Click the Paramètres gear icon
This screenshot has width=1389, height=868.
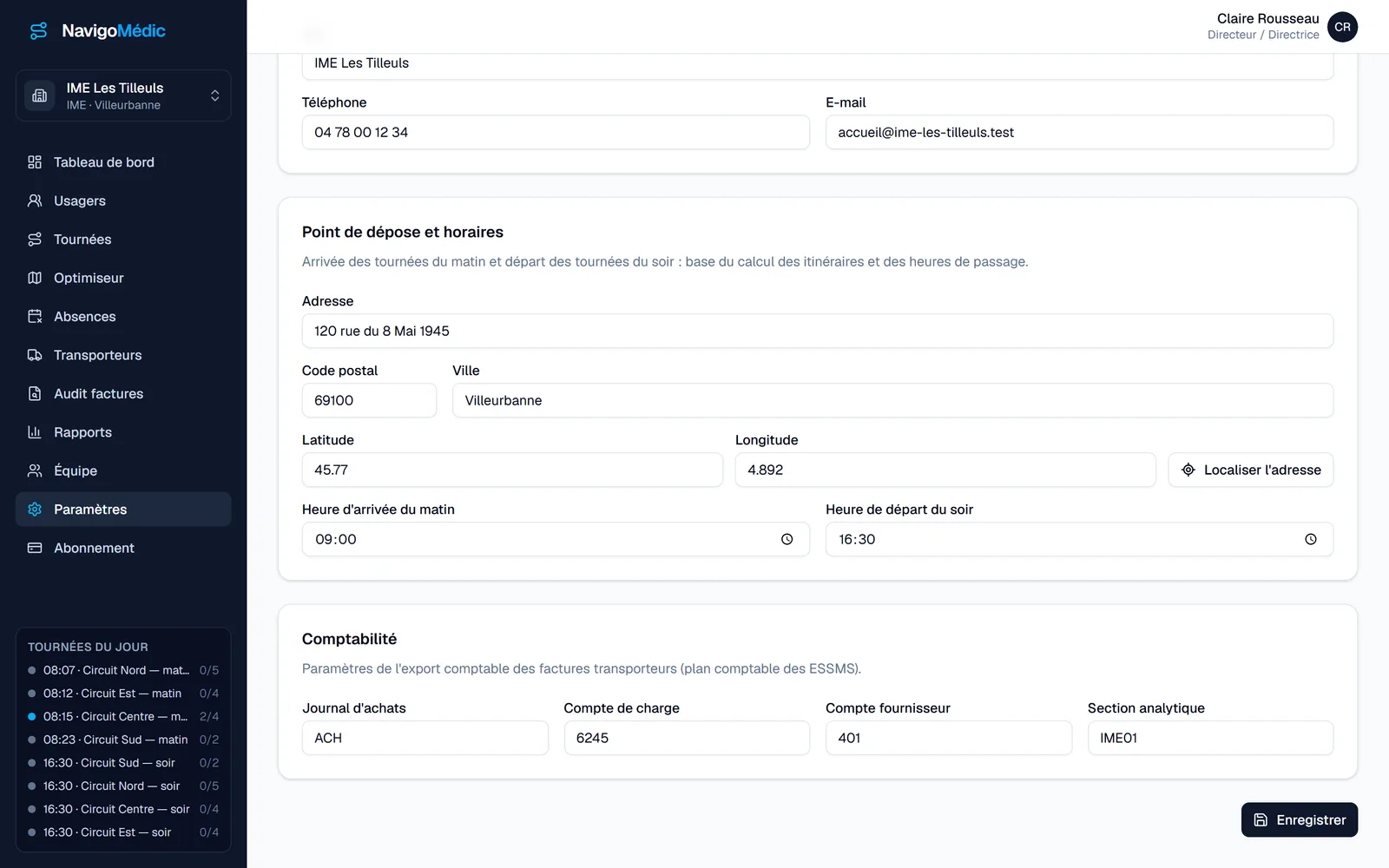(x=35, y=510)
